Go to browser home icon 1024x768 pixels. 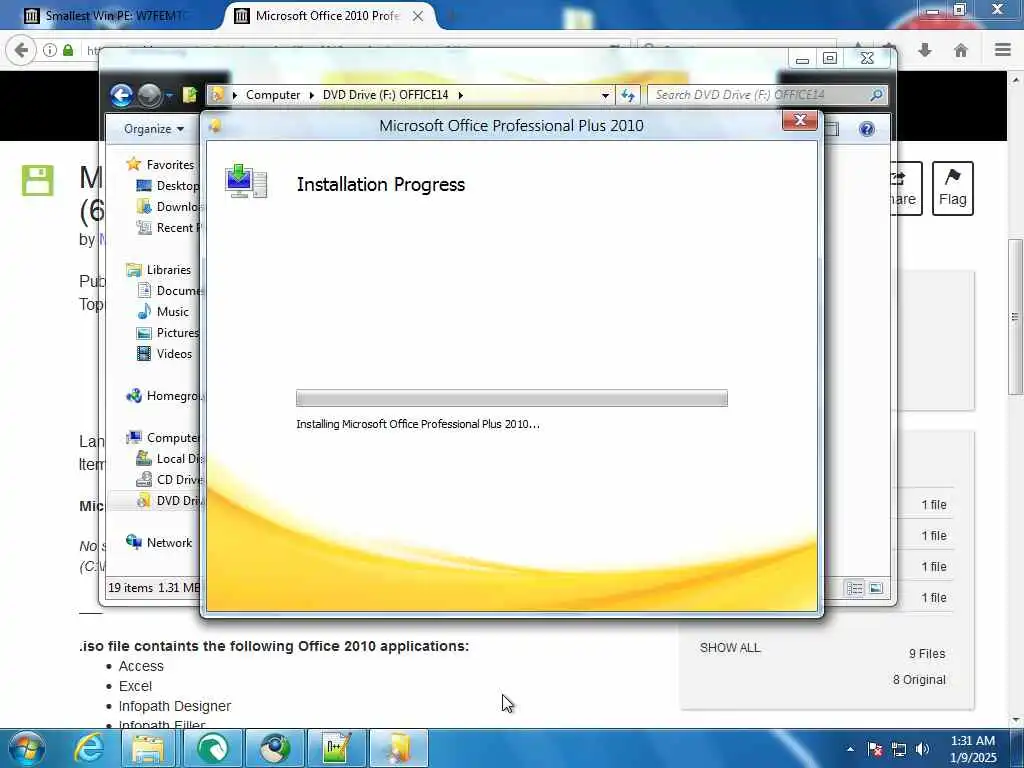coord(961,50)
